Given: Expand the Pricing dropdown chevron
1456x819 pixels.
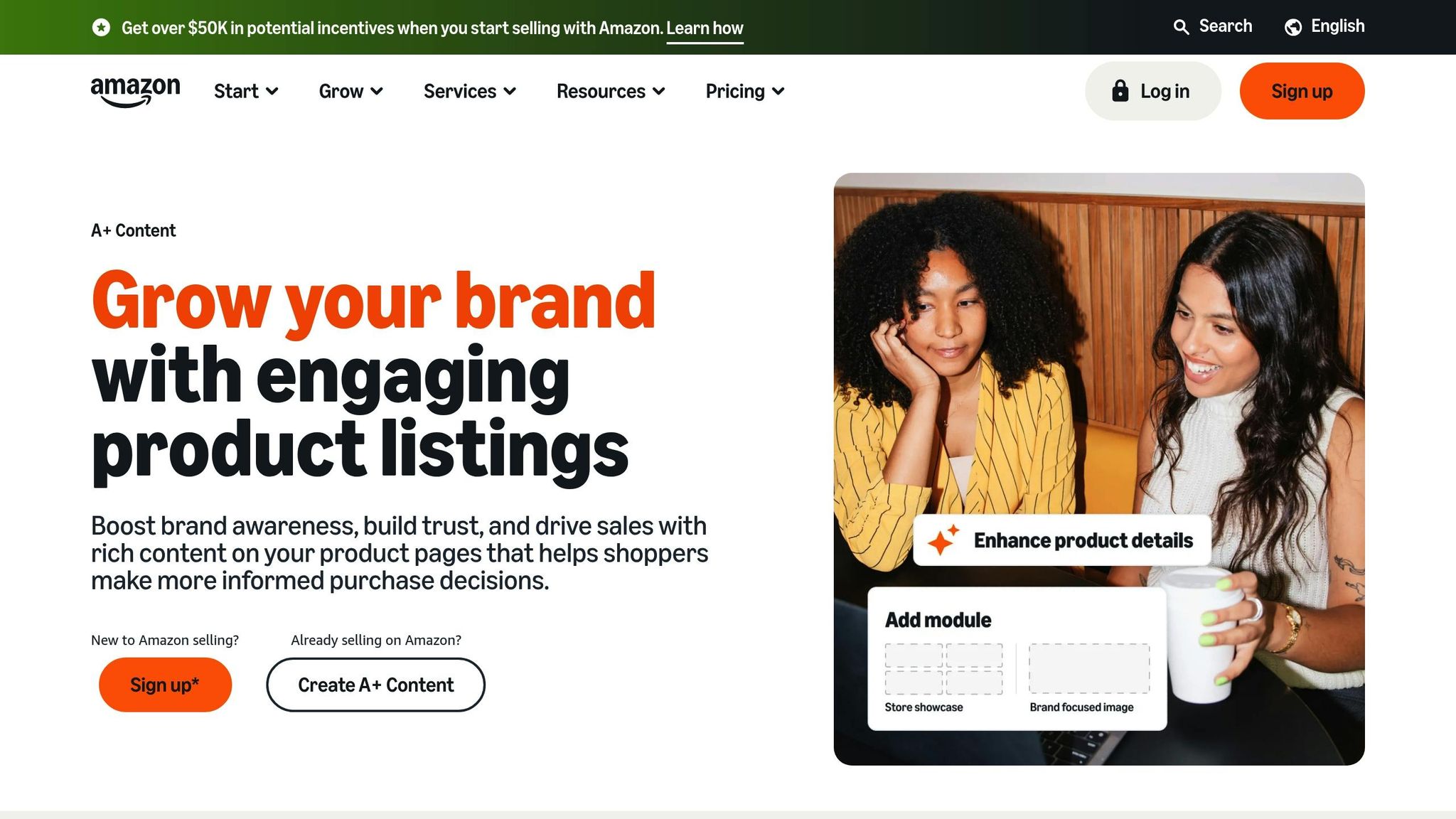Looking at the screenshot, I should tap(778, 92).
